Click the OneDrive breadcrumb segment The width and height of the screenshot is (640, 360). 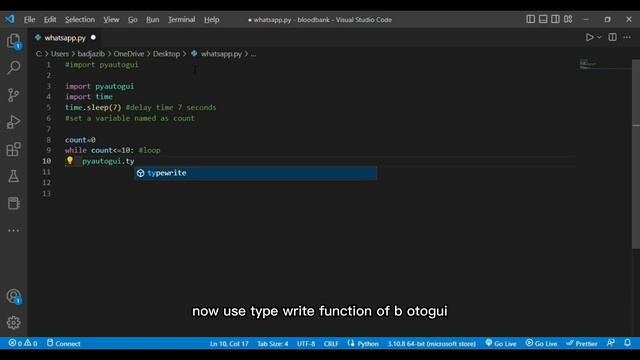(x=129, y=54)
